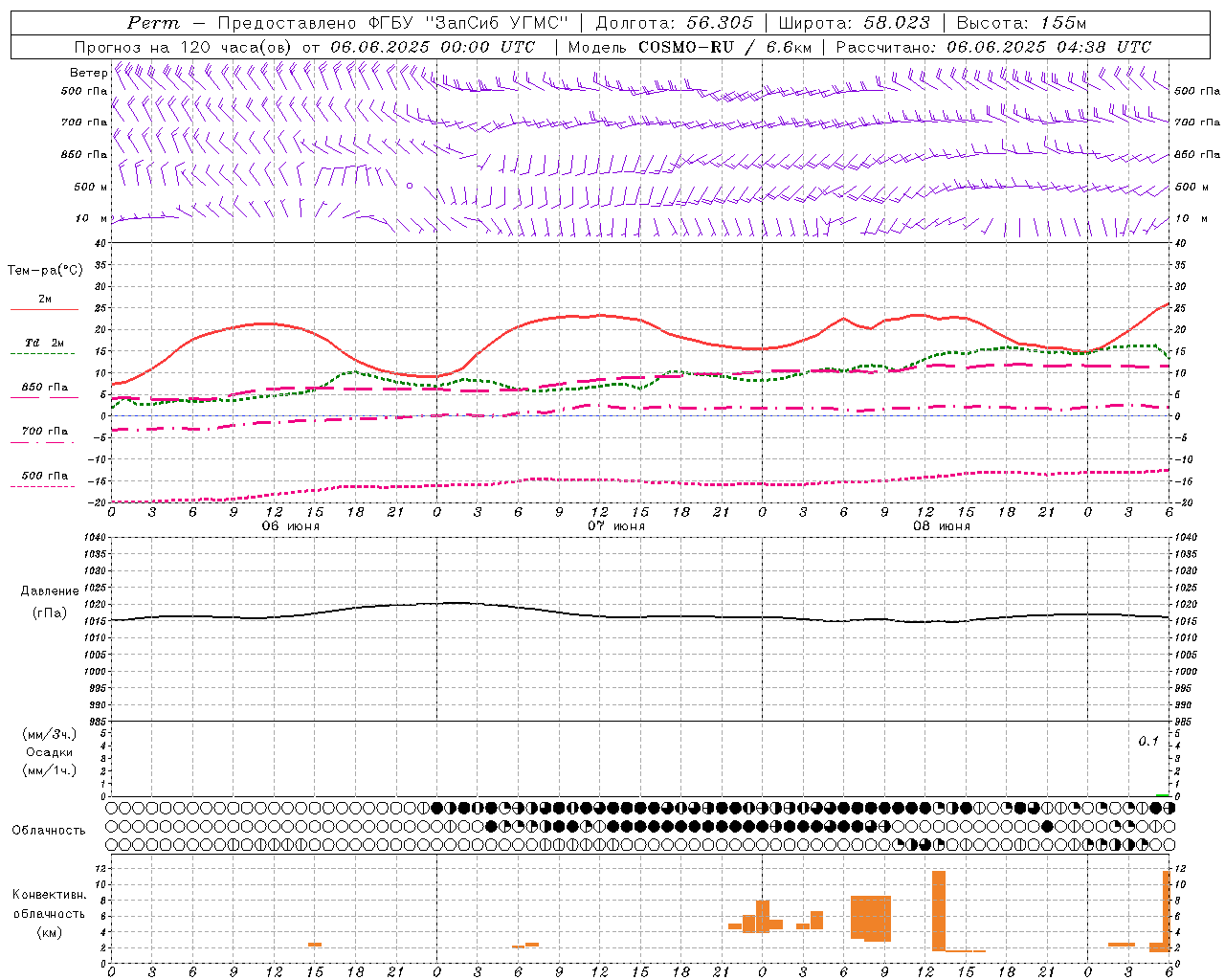Click the "850 гПа" temperature legend label
The image size is (1225, 980).
pos(45,388)
